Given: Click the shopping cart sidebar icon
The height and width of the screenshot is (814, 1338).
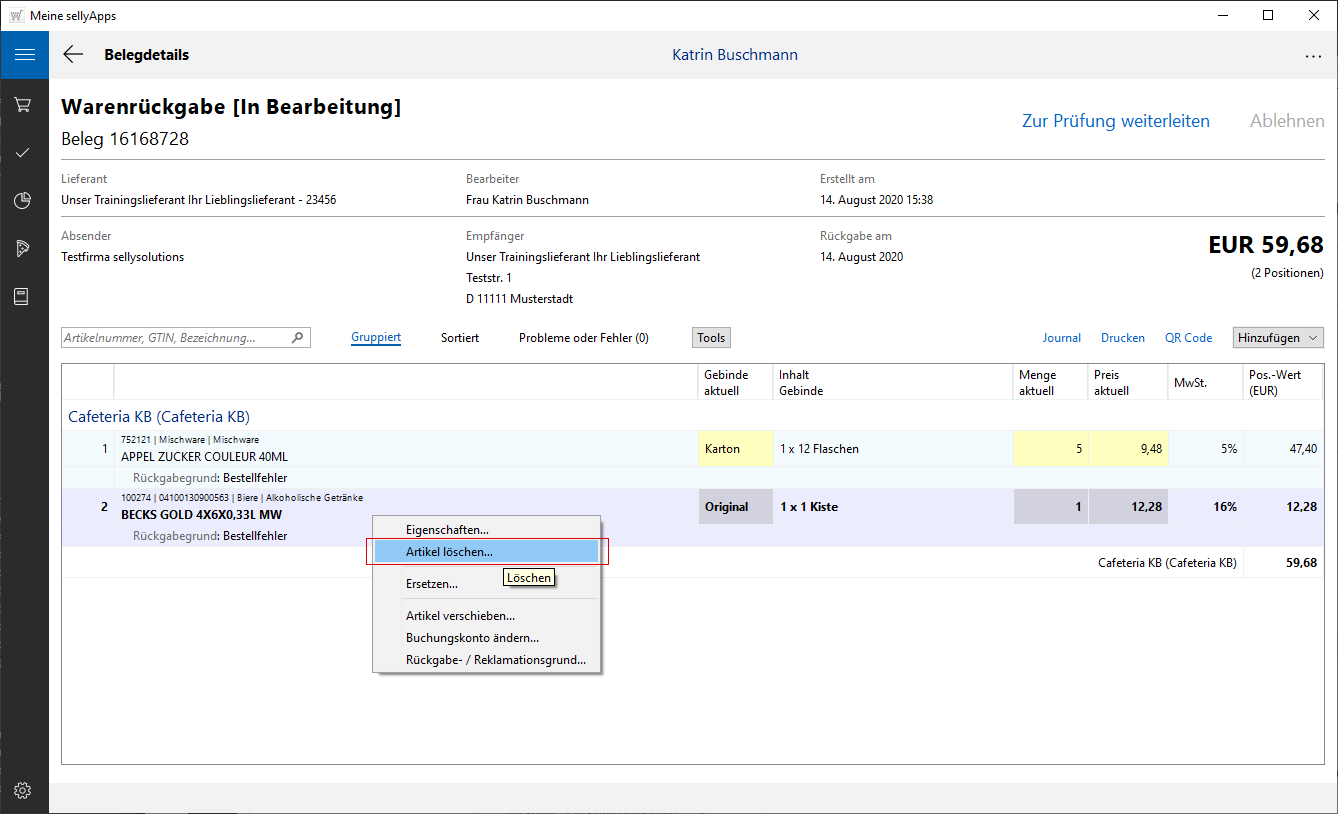Looking at the screenshot, I should click(23, 105).
